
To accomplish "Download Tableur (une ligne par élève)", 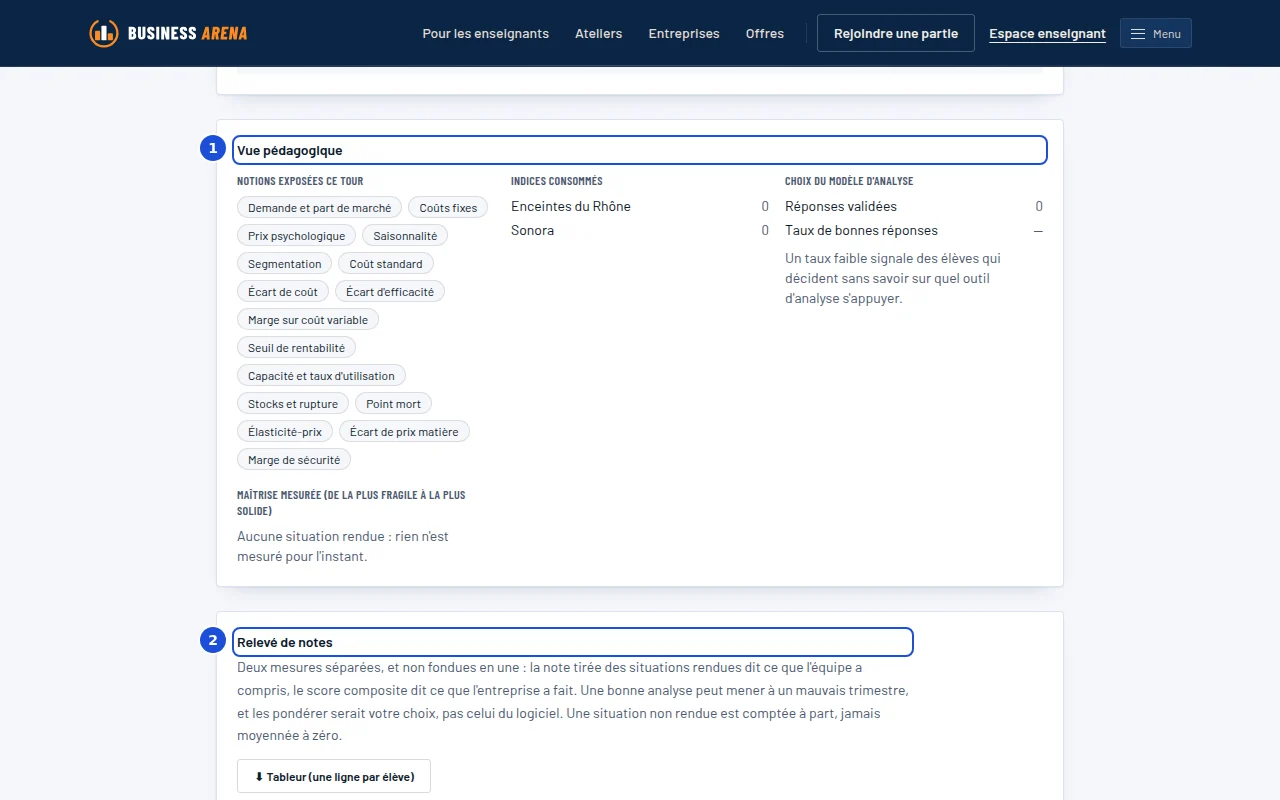I will 334,776.
